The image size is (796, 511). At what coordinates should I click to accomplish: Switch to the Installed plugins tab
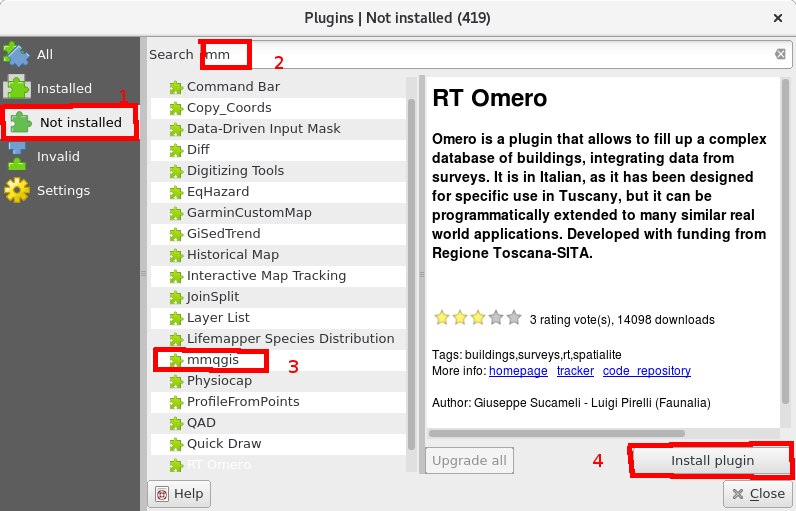point(70,88)
